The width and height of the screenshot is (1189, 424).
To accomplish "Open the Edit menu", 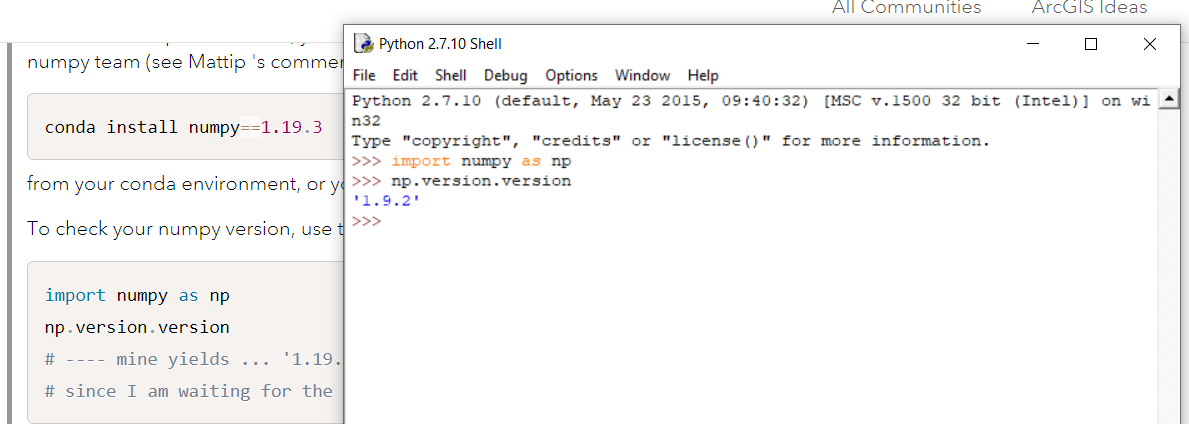I will (405, 75).
